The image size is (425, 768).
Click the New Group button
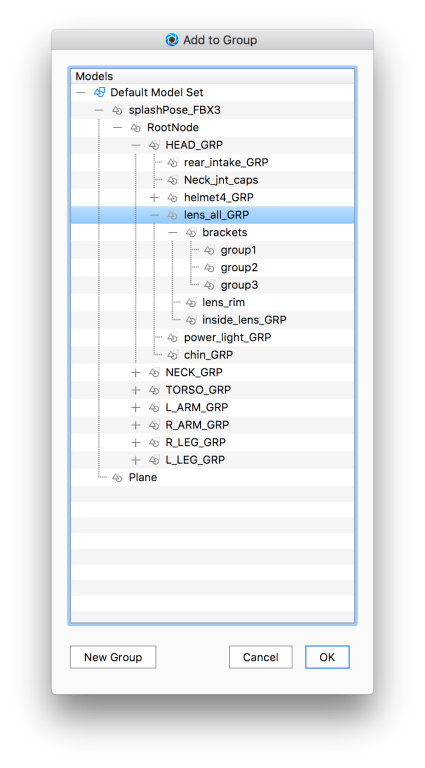pos(113,657)
